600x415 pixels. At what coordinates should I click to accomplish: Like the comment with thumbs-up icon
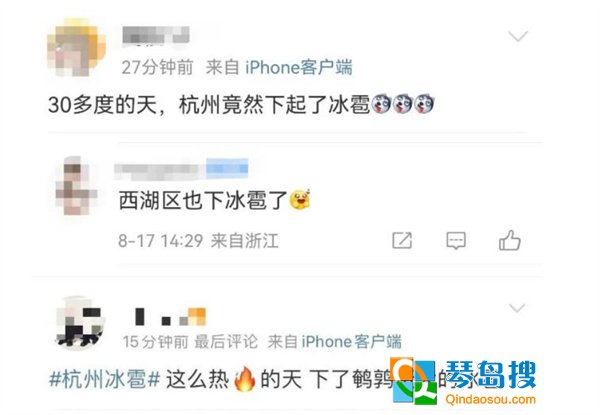point(510,240)
